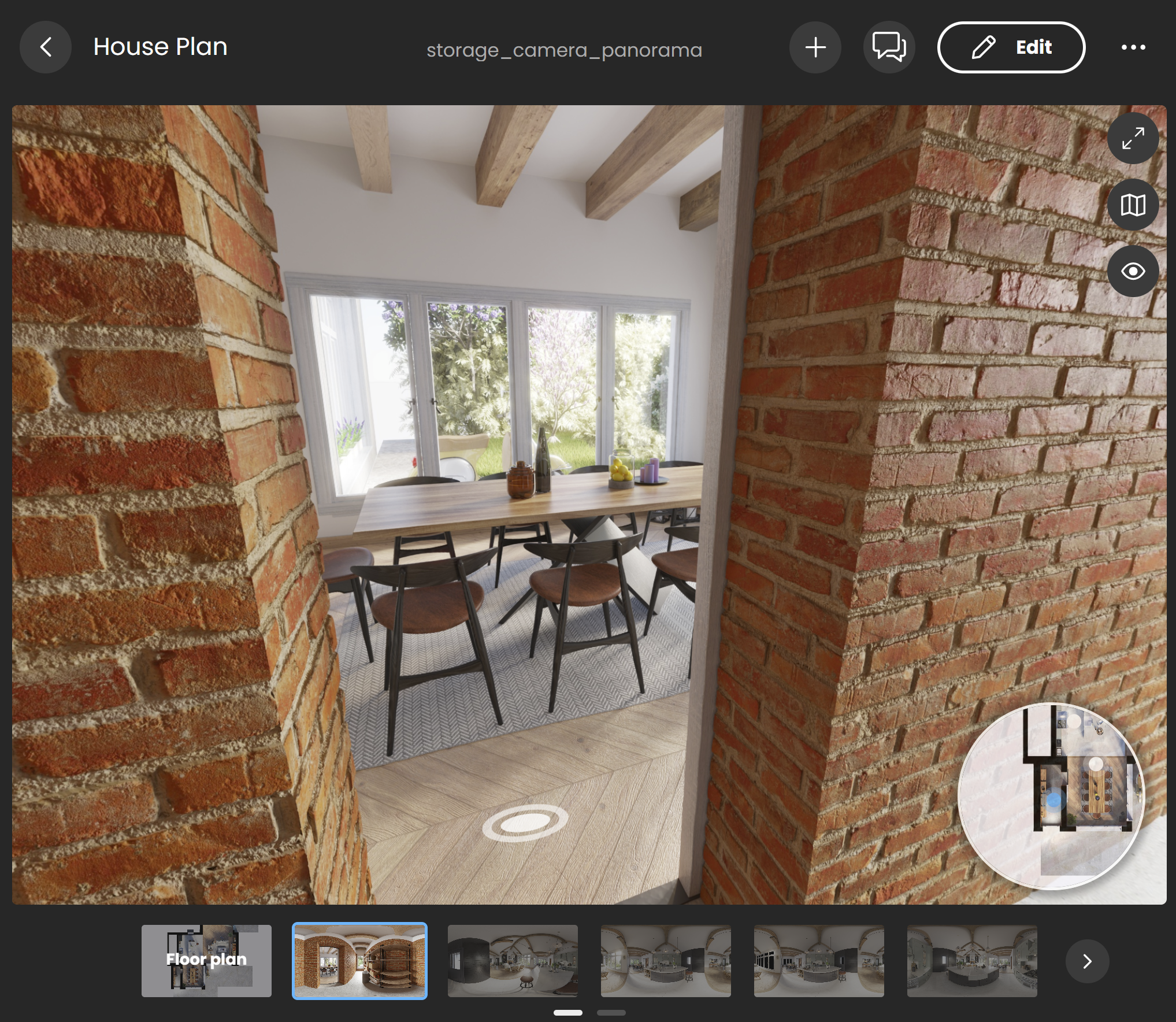Go back using the arrow button
This screenshot has height=1022, width=1176.
46,47
